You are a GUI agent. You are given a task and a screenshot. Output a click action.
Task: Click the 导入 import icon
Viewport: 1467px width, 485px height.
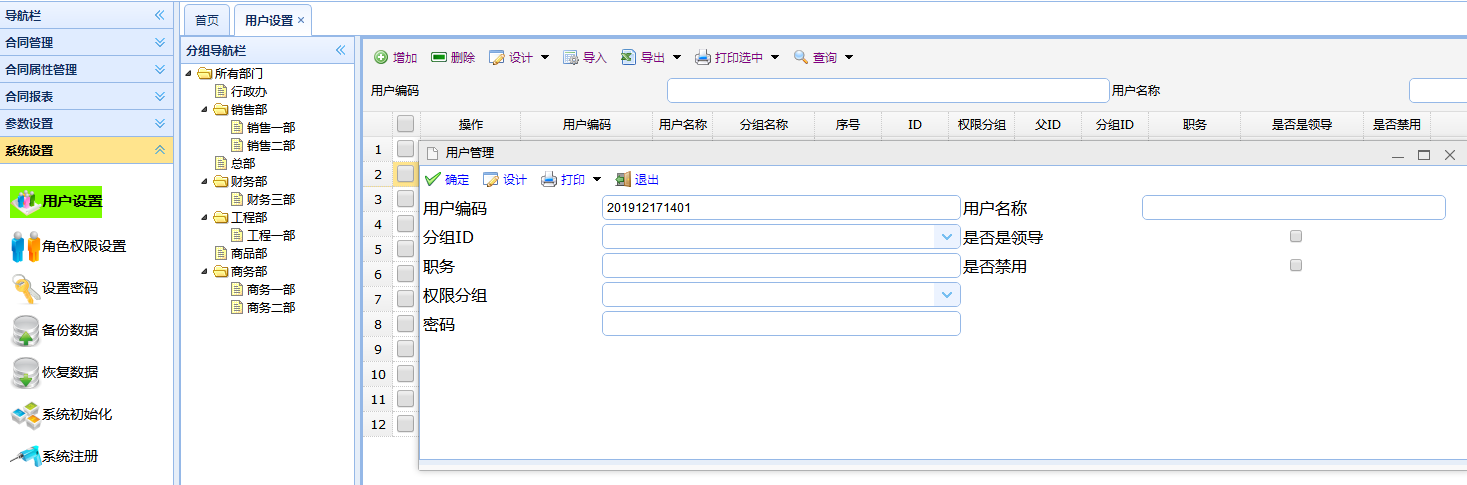[571, 58]
